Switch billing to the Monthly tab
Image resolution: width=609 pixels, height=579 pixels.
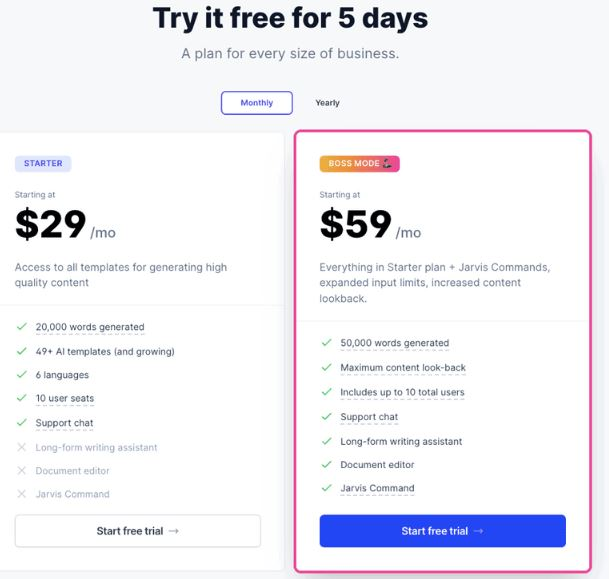256,103
